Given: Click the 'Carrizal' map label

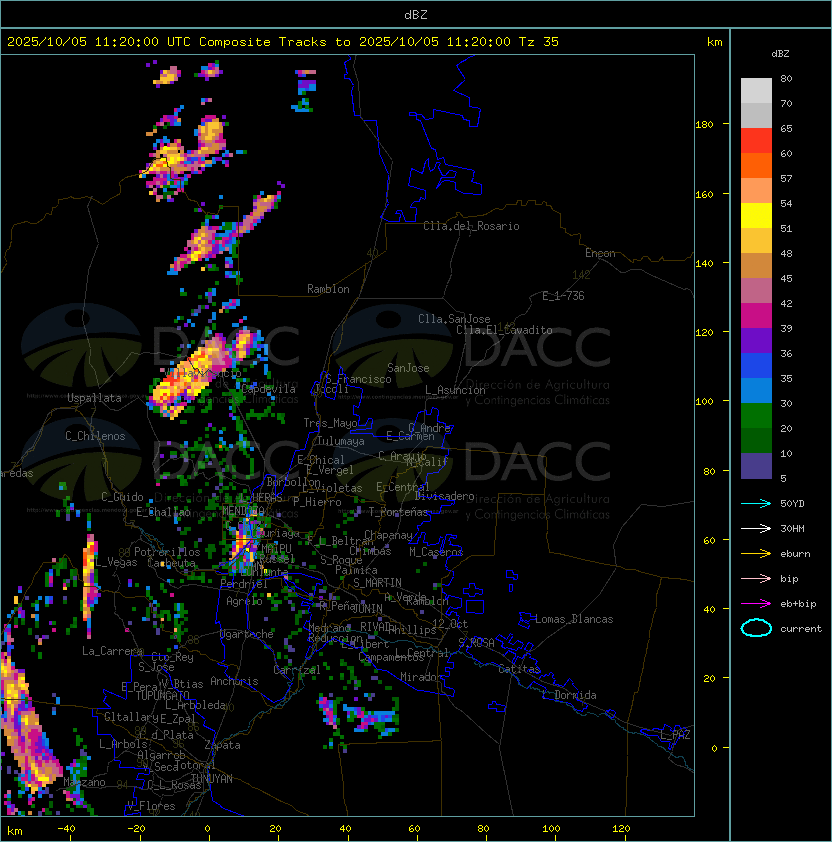Looking at the screenshot, I should 297,670.
